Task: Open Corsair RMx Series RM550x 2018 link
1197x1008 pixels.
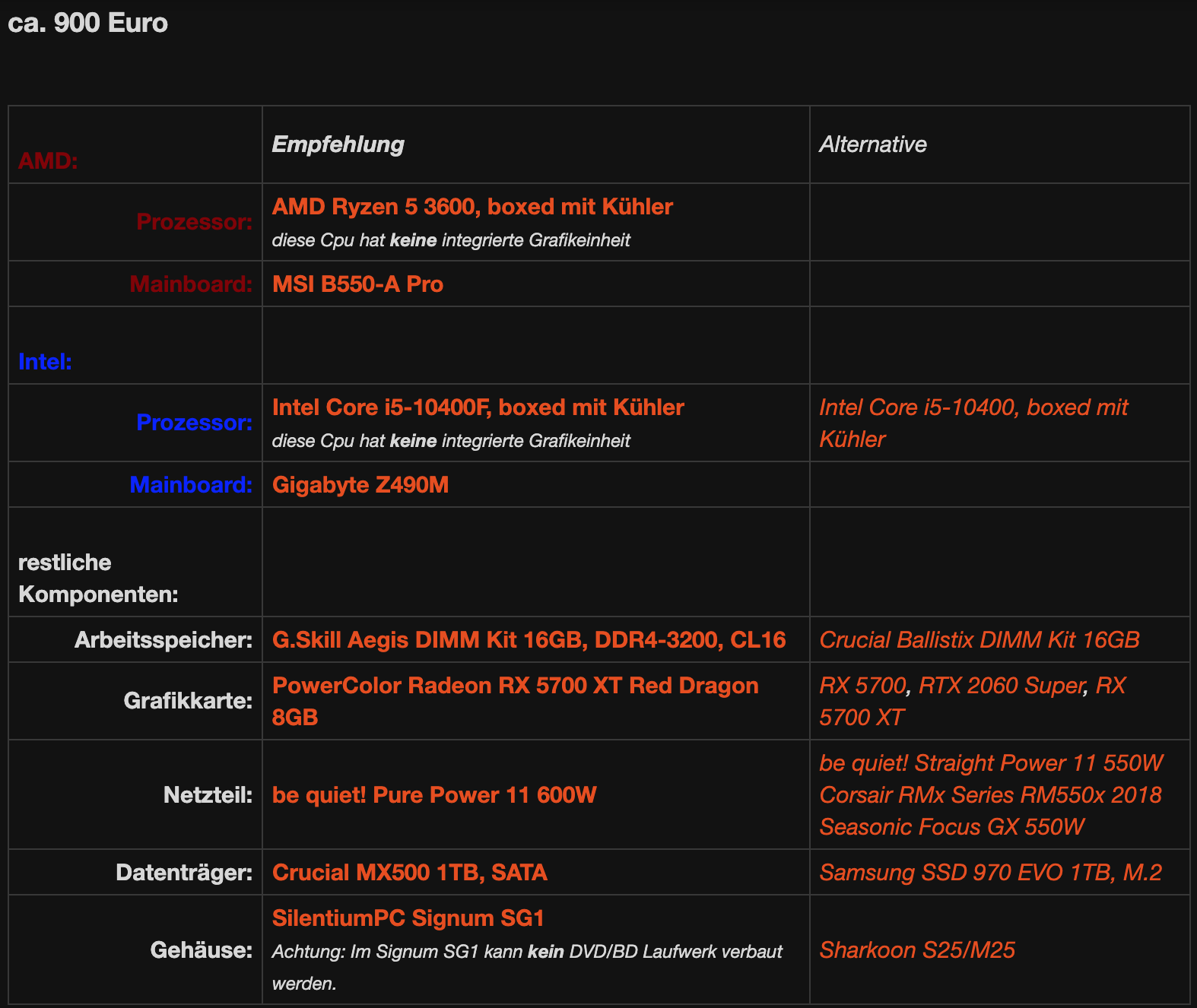Action: [x=990, y=795]
